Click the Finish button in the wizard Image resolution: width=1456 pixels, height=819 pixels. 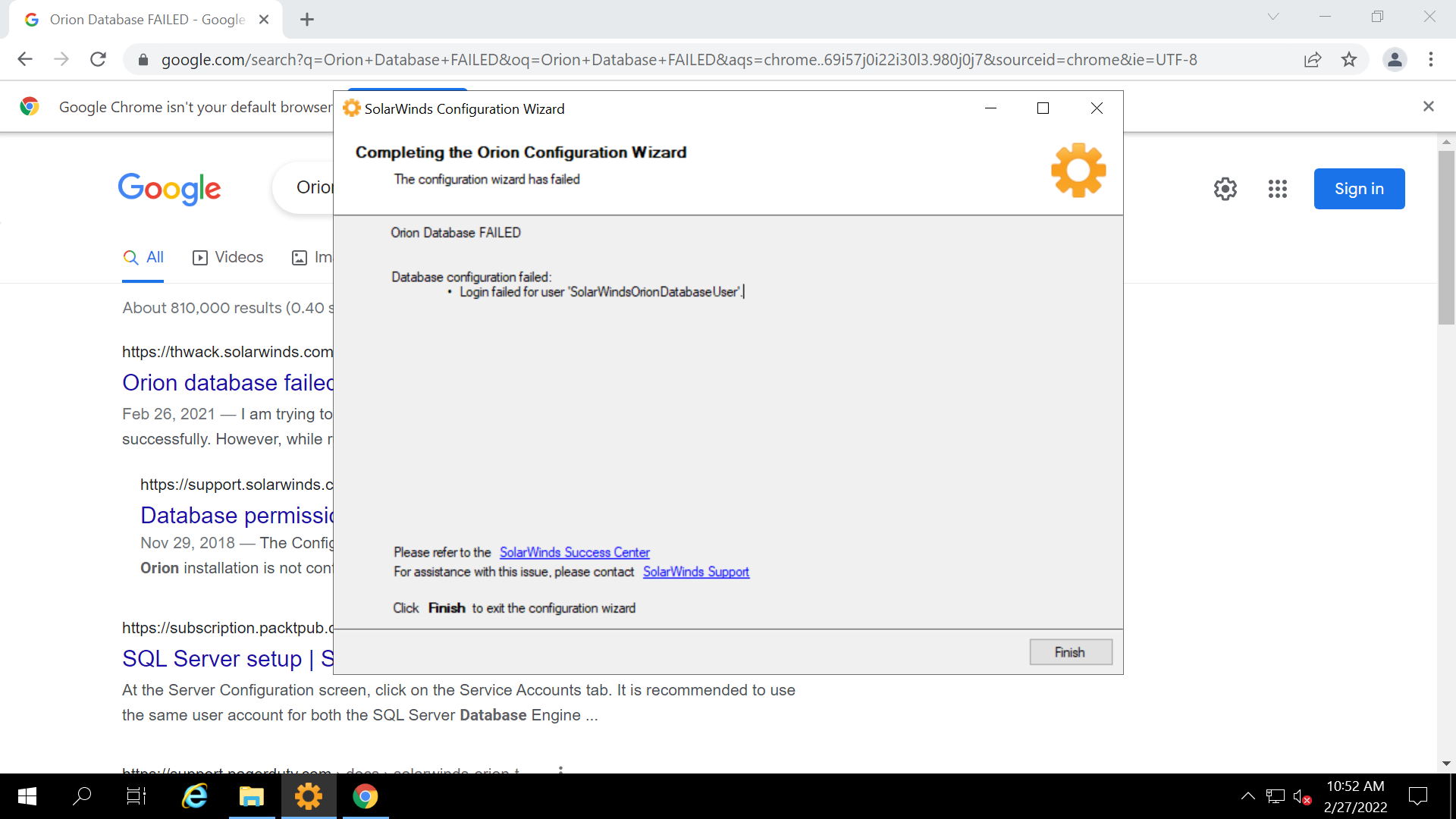[1070, 652]
